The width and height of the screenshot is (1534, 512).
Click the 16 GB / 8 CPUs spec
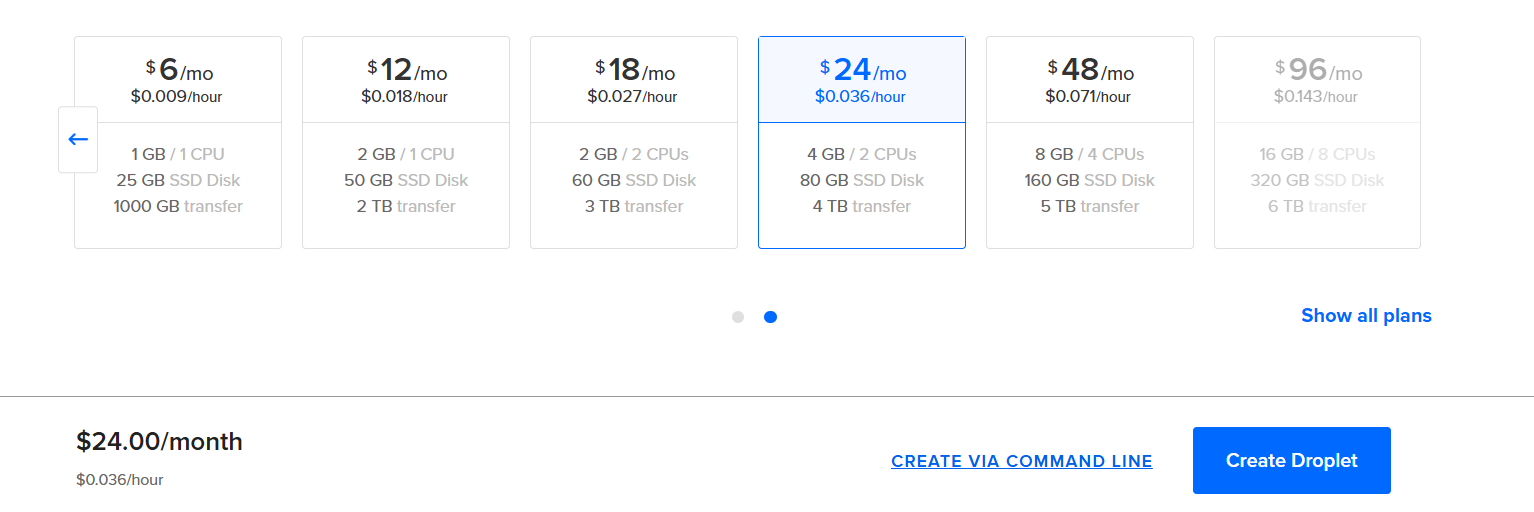(x=1317, y=154)
